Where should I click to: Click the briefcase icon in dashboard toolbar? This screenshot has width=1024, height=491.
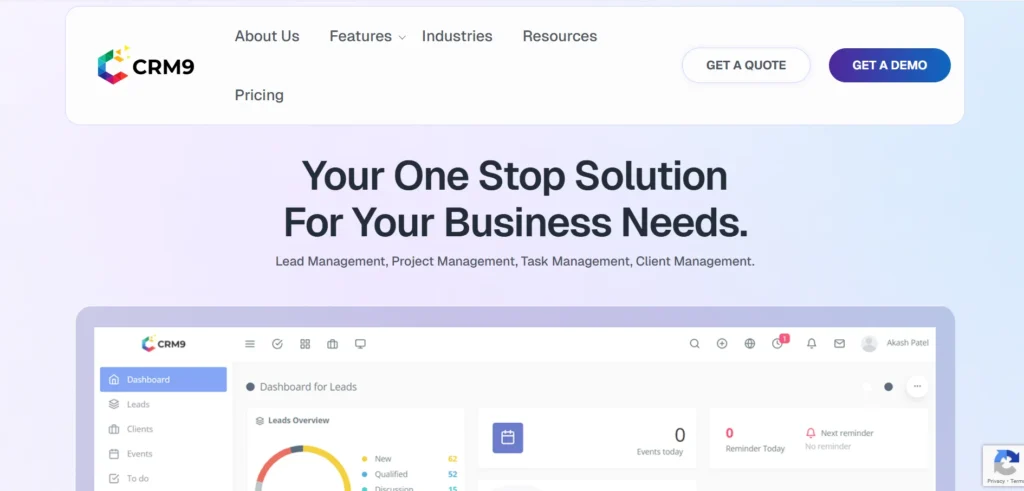pos(332,344)
